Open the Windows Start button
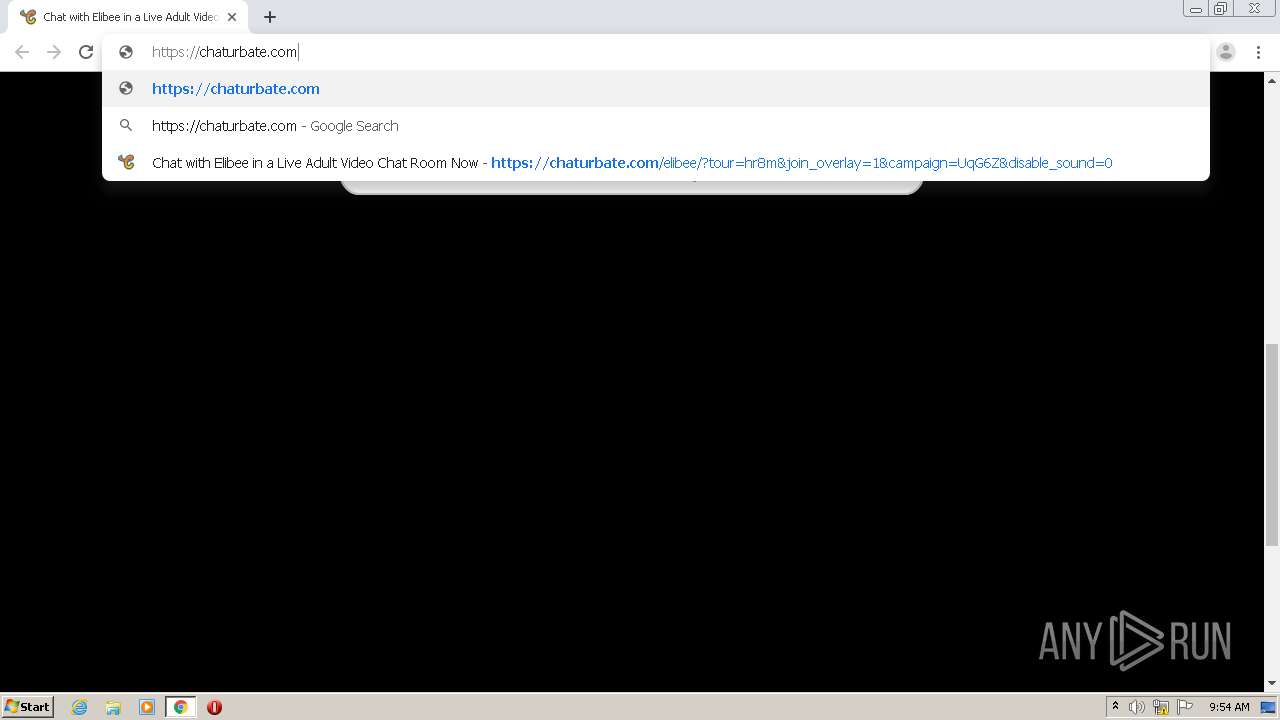Screen dimensions: 1280x720 28,706
